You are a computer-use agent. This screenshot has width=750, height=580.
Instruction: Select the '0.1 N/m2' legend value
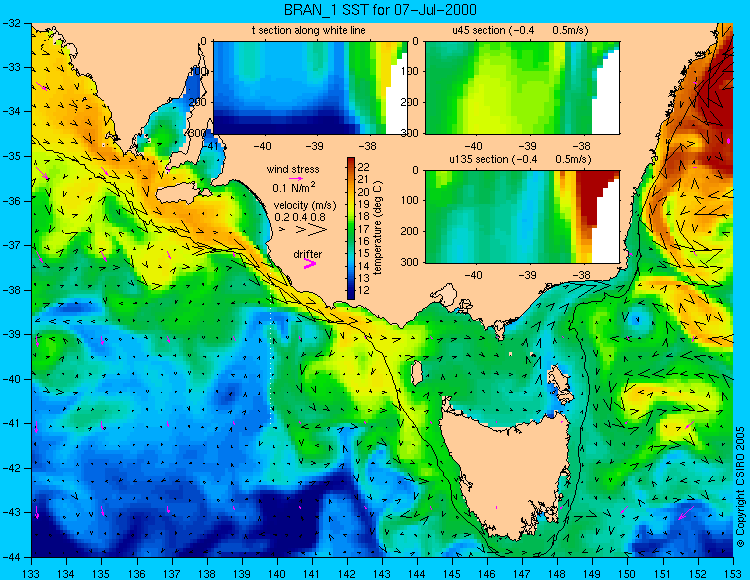click(x=293, y=187)
